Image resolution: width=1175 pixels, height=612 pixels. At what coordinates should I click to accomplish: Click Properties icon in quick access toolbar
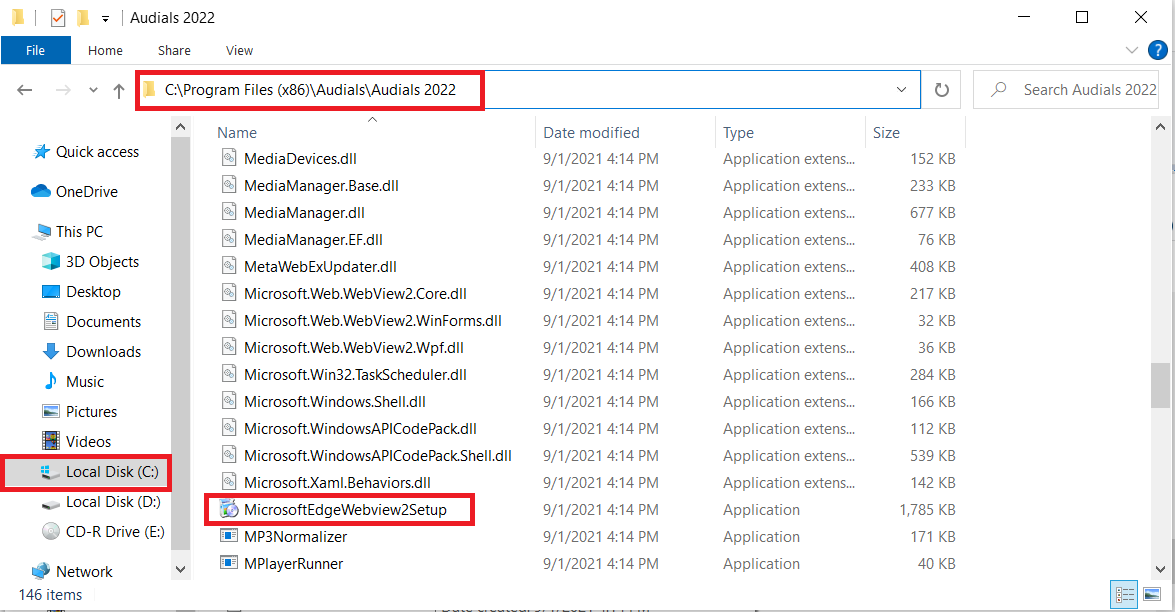(x=58, y=17)
